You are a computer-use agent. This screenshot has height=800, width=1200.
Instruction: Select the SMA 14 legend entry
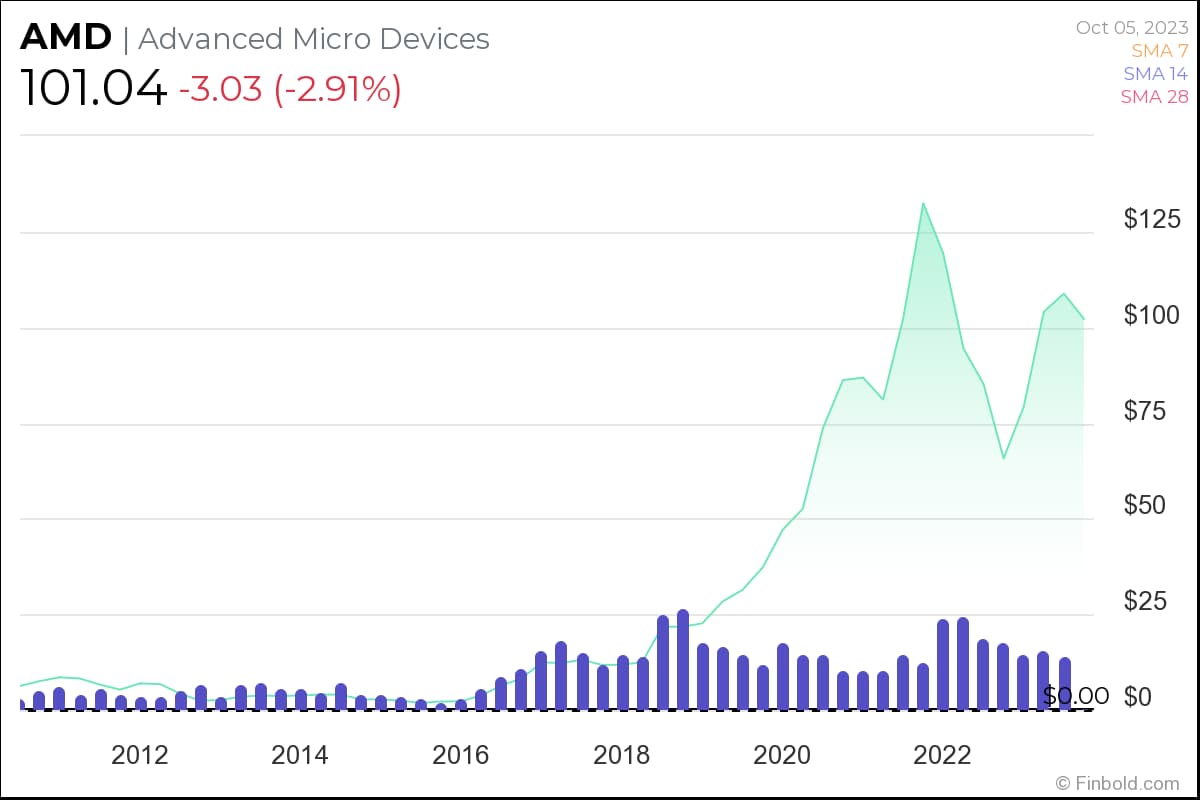[1156, 73]
